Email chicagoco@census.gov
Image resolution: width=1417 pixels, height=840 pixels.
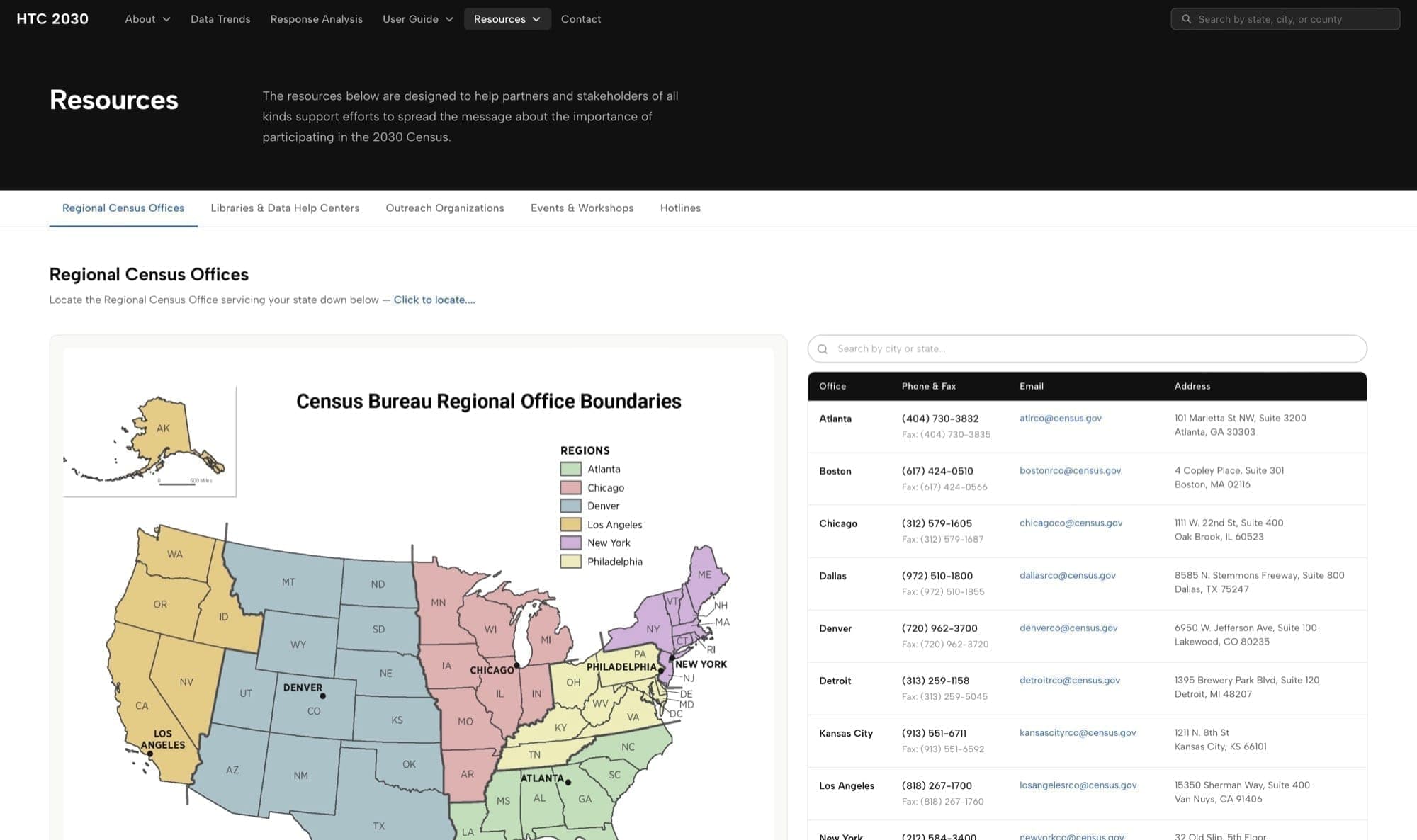click(1071, 523)
